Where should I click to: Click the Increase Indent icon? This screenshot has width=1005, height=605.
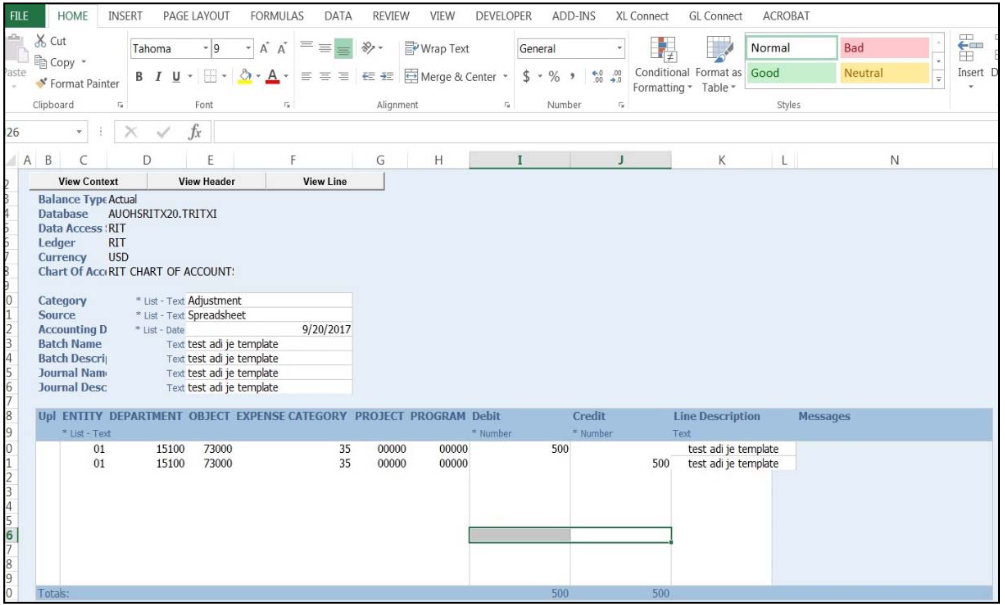click(x=388, y=77)
